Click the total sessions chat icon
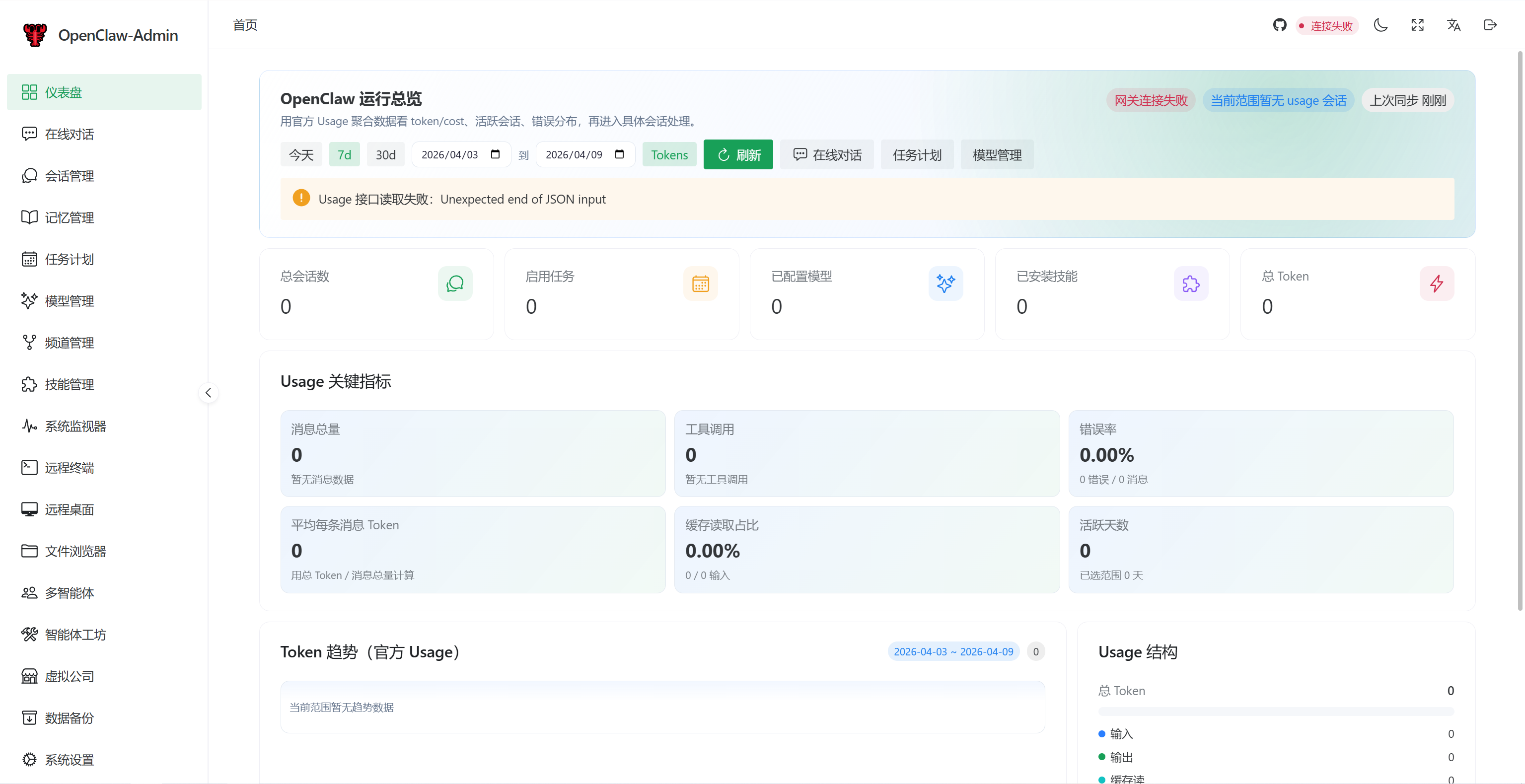 pos(455,284)
